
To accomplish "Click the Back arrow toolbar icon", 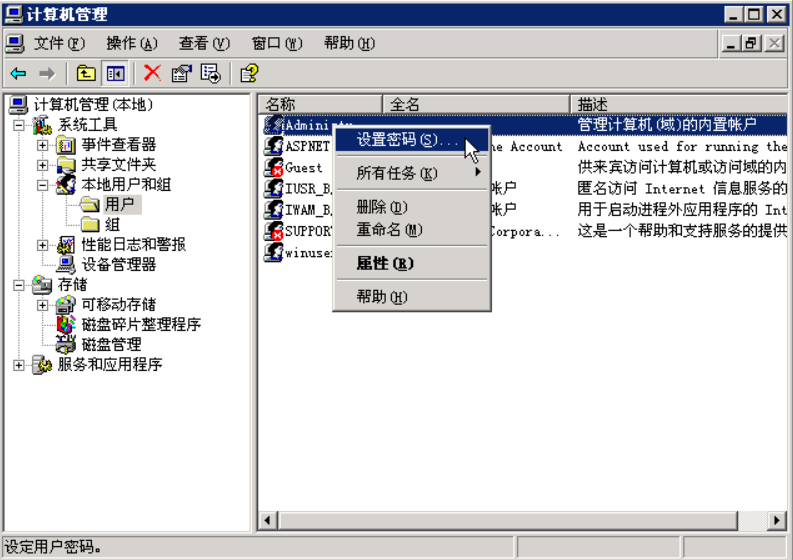I will (x=18, y=74).
